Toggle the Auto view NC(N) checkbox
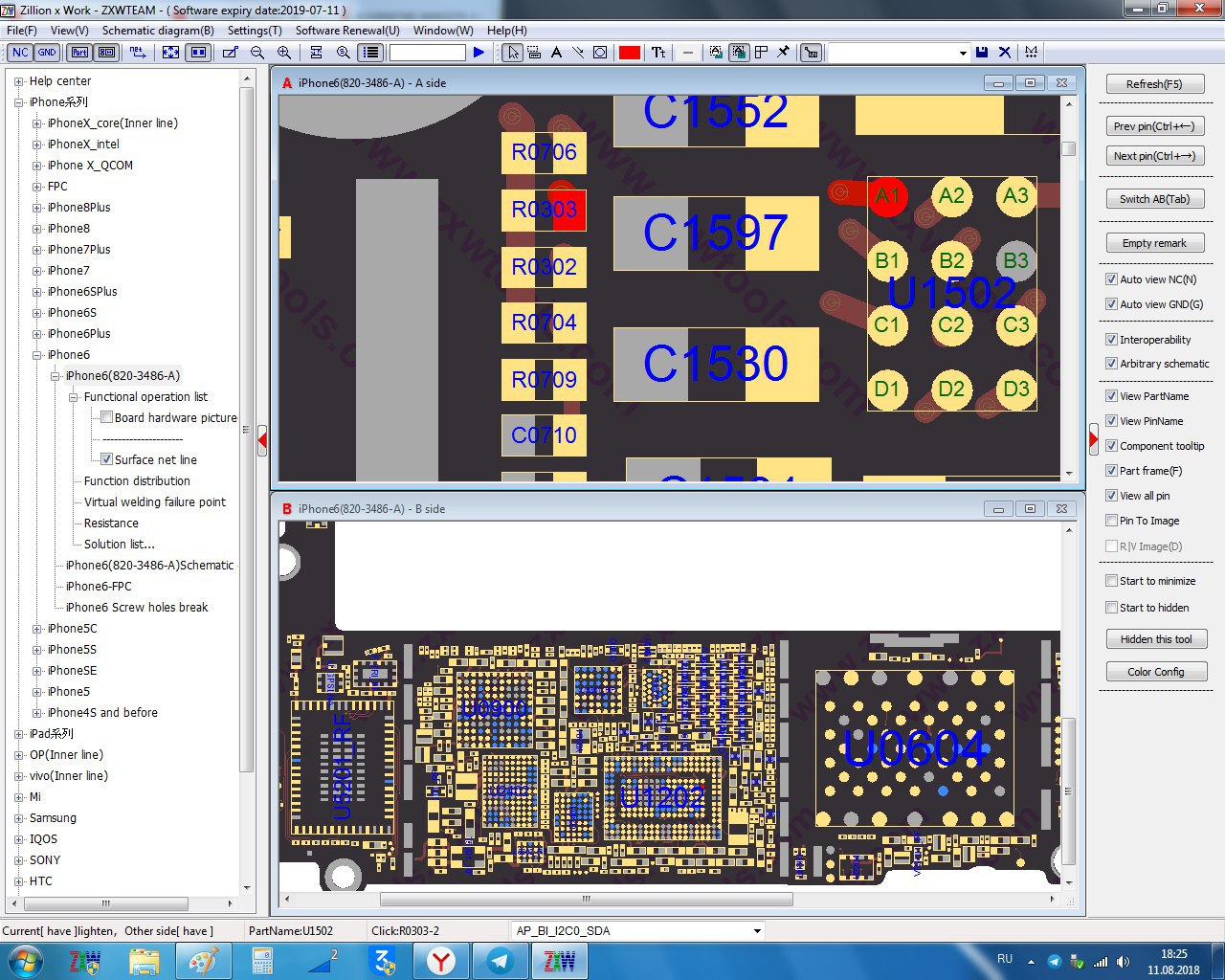The width and height of the screenshot is (1225, 980). point(1111,279)
